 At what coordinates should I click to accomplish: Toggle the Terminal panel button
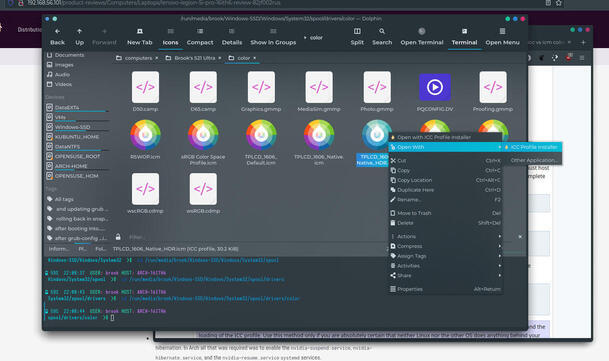click(x=464, y=37)
